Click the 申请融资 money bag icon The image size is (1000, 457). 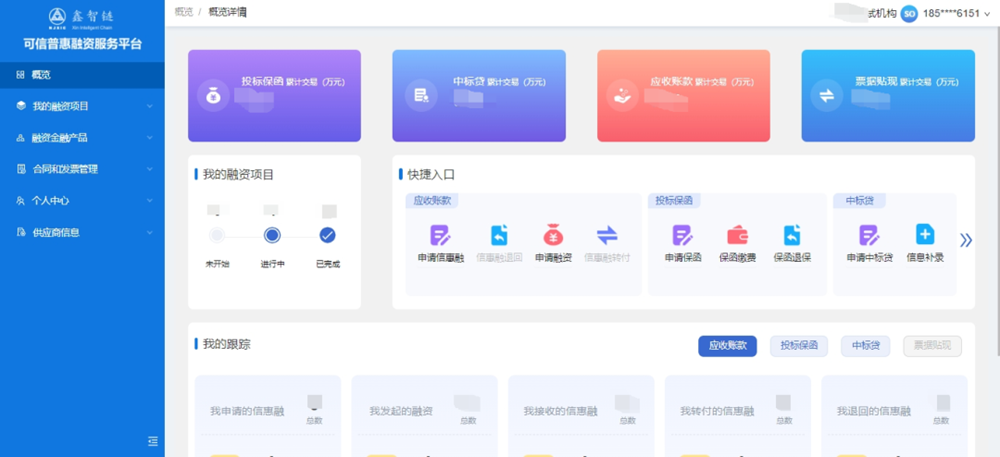[553, 235]
